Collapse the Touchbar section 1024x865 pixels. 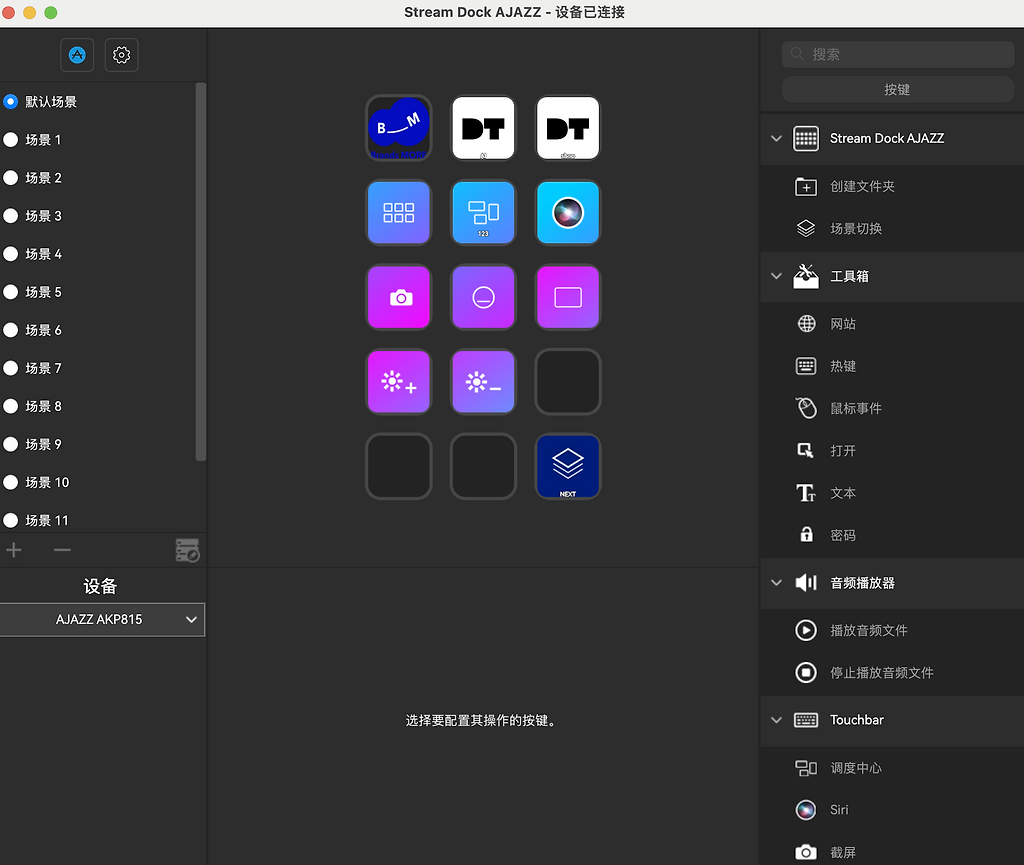(x=776, y=720)
